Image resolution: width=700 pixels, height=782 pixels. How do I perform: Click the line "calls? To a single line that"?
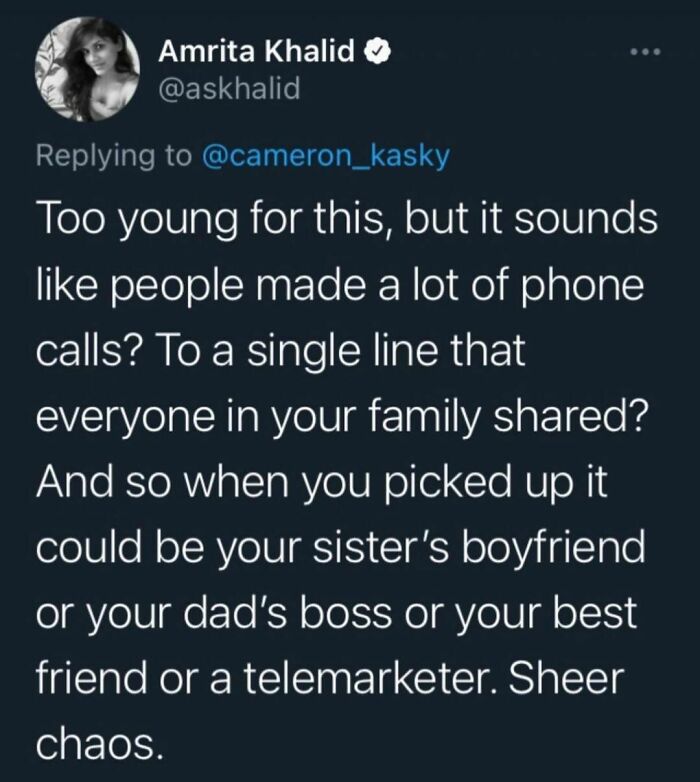coord(281,349)
